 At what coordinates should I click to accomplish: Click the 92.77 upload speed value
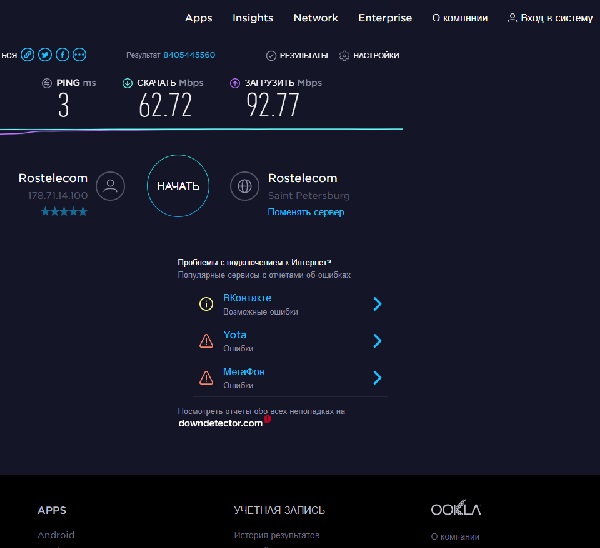[x=272, y=105]
